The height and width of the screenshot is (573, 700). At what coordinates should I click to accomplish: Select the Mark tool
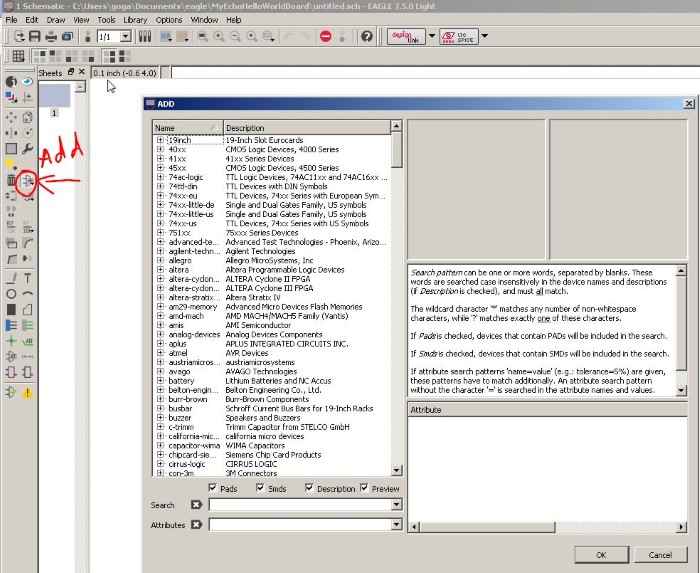point(28,97)
